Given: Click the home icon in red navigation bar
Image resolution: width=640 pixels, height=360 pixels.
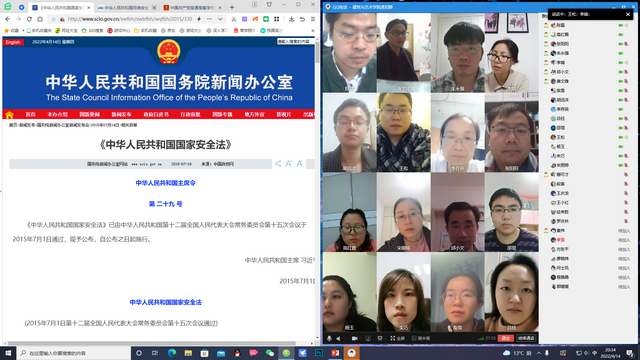Looking at the screenshot, I should pyautogui.click(x=9, y=115).
